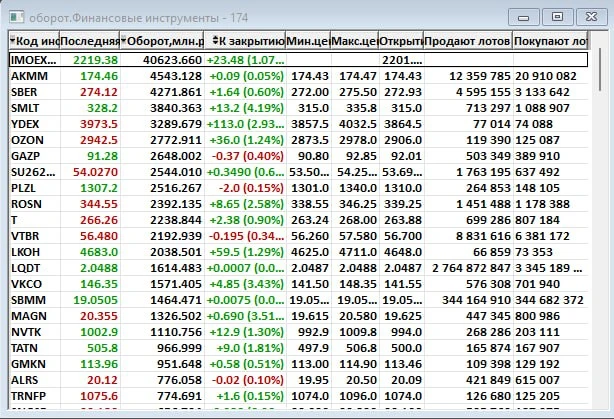
Task: Close the оборот window
Action: tap(591, 17)
